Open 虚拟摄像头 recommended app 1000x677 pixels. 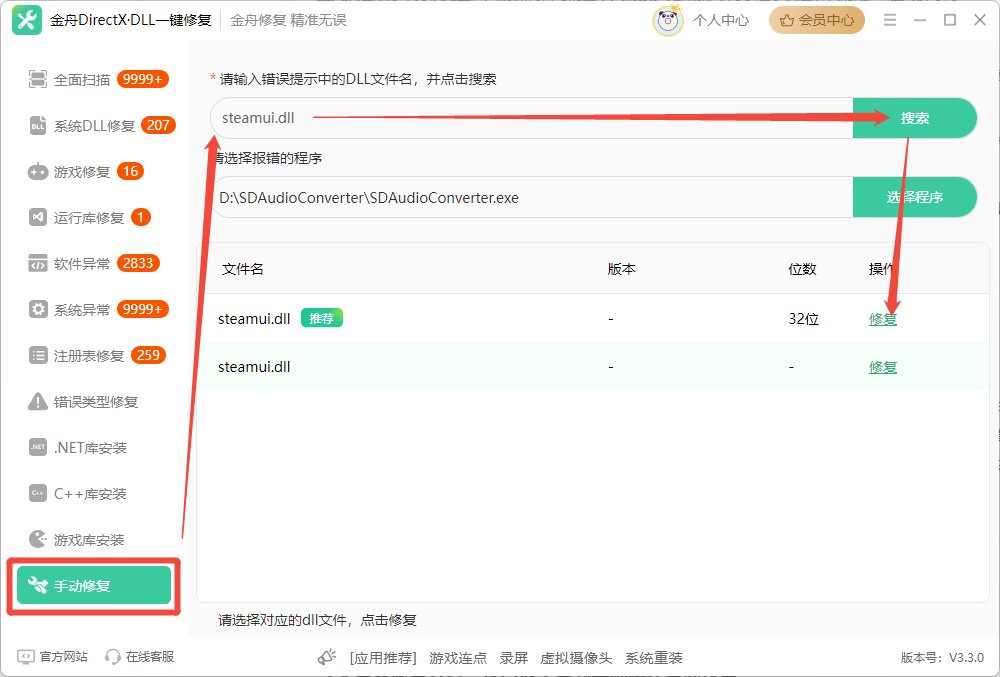coord(576,658)
